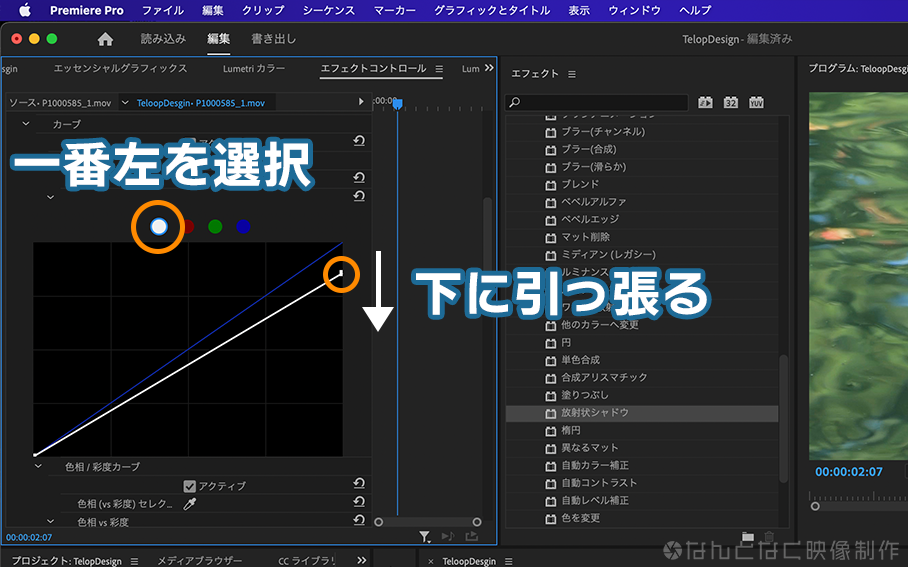Screen dimensions: 908x567
Task: Open Effects panel menu icon
Action: pyautogui.click(x=572, y=74)
